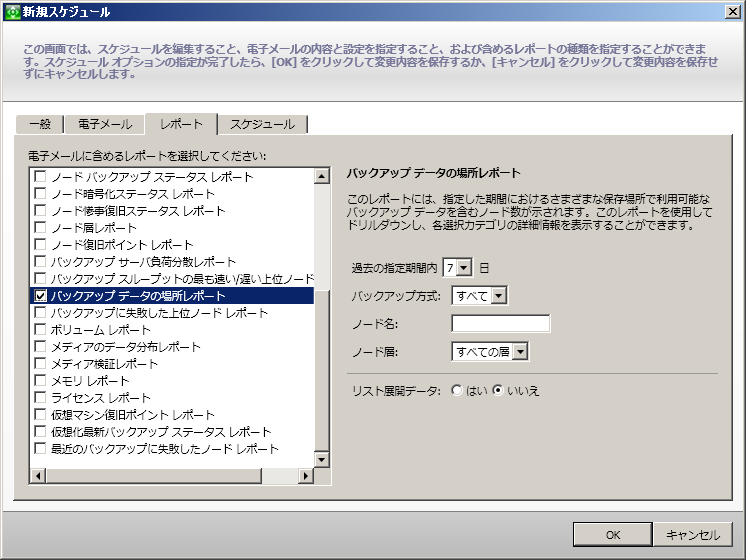The image size is (746, 560).
Task: Select the ボリューム レポート list row text
Action: 101,330
